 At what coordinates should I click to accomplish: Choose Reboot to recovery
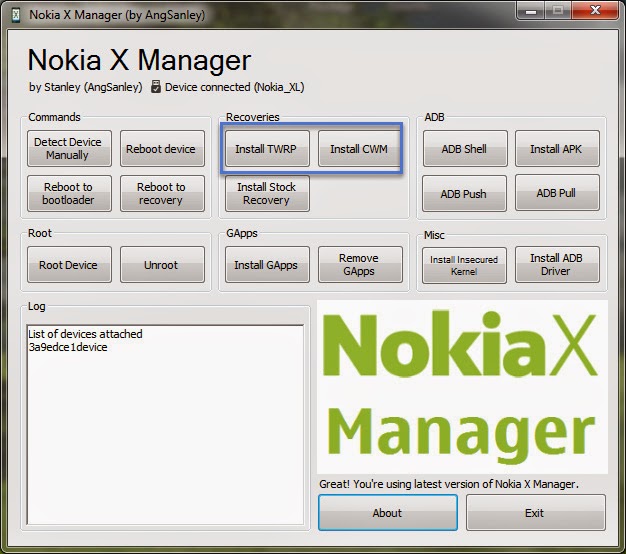pos(162,193)
